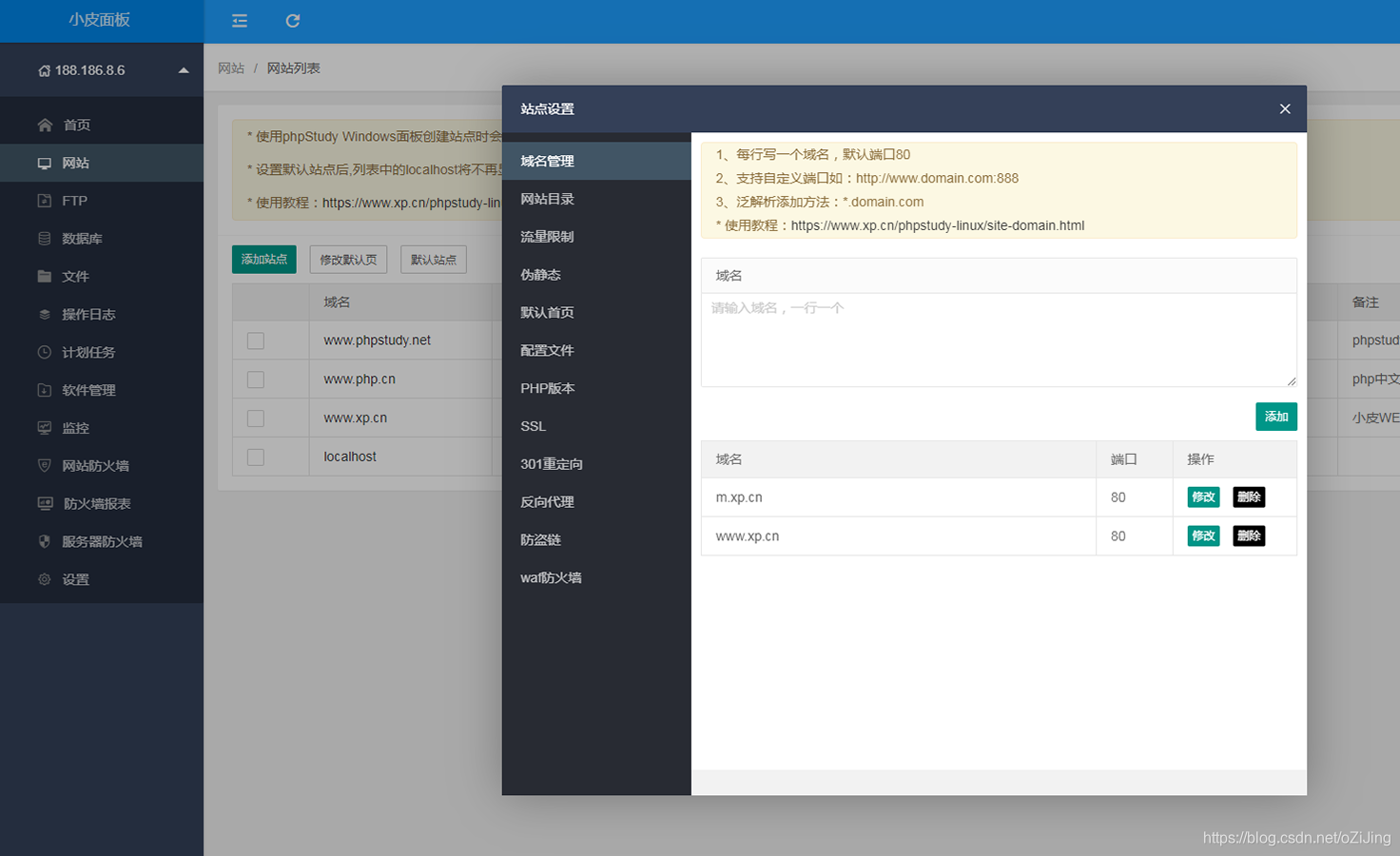Click the 添加站点 button
Image resolution: width=1400 pixels, height=856 pixels.
click(x=264, y=260)
